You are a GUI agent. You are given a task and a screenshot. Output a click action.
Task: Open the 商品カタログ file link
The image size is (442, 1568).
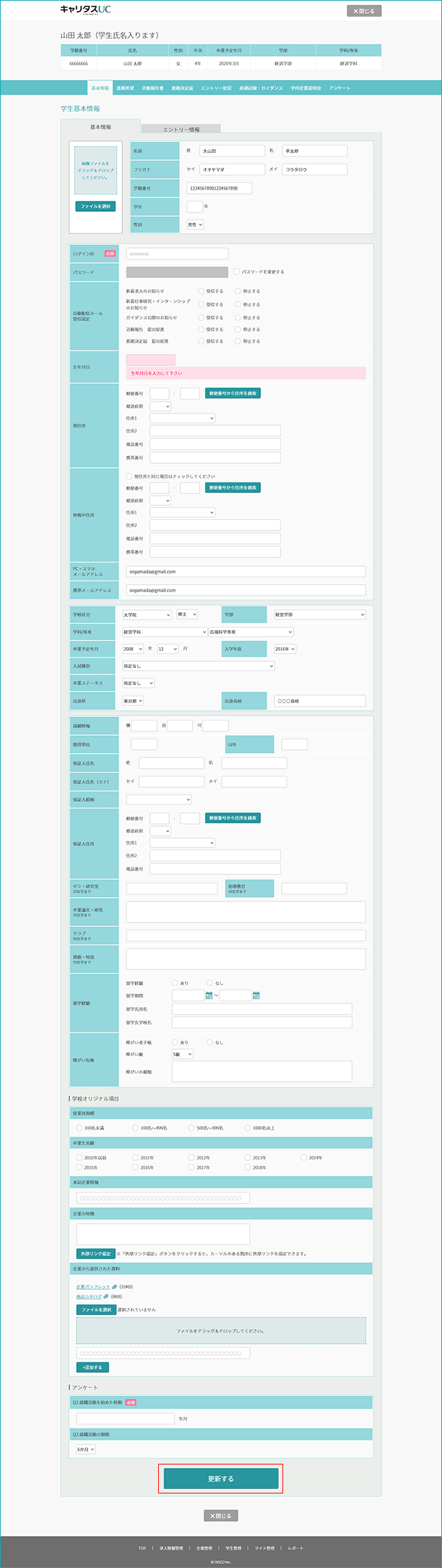pos(89,1297)
